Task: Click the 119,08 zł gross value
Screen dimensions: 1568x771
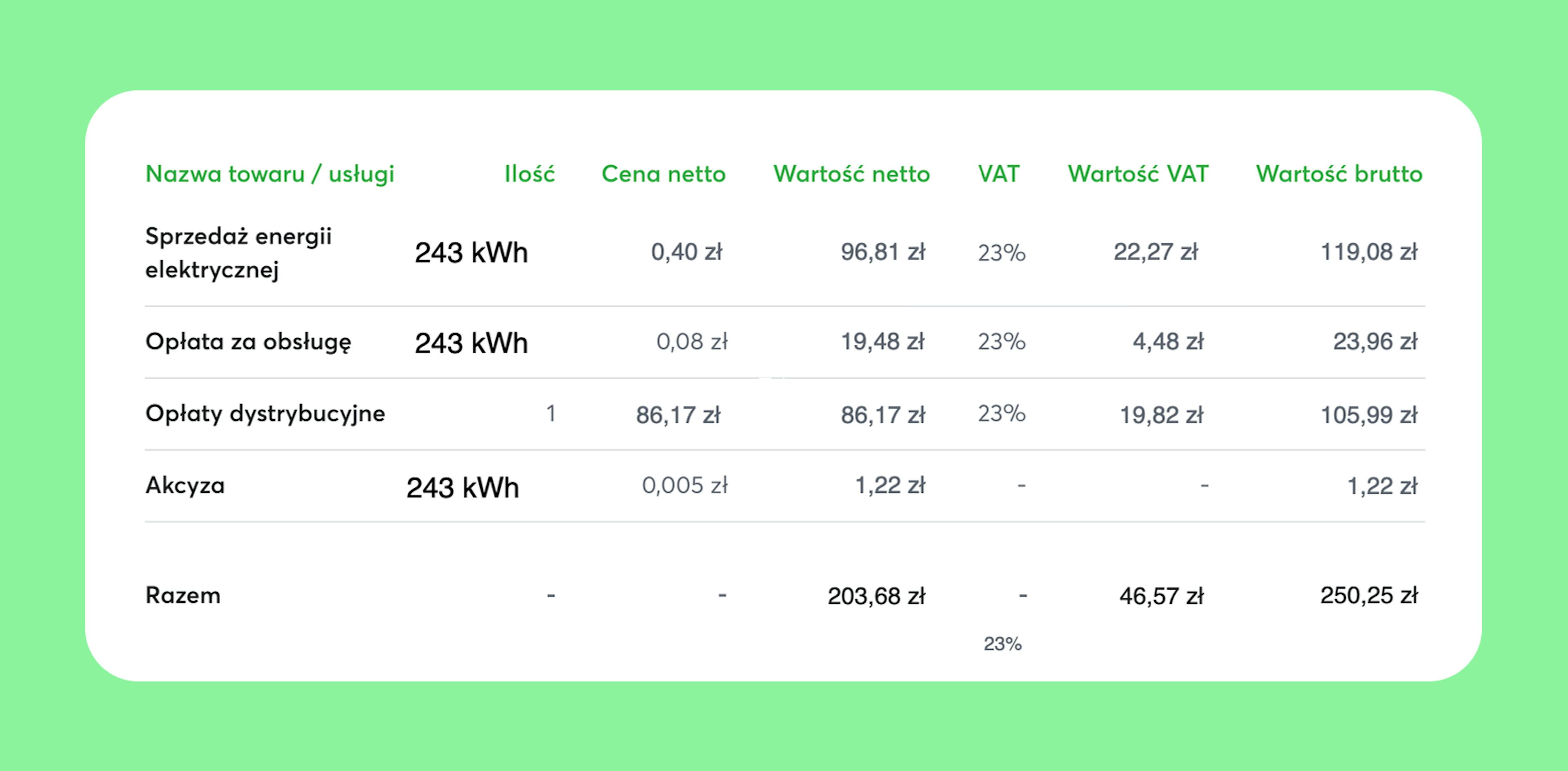Action: pos(1368,252)
